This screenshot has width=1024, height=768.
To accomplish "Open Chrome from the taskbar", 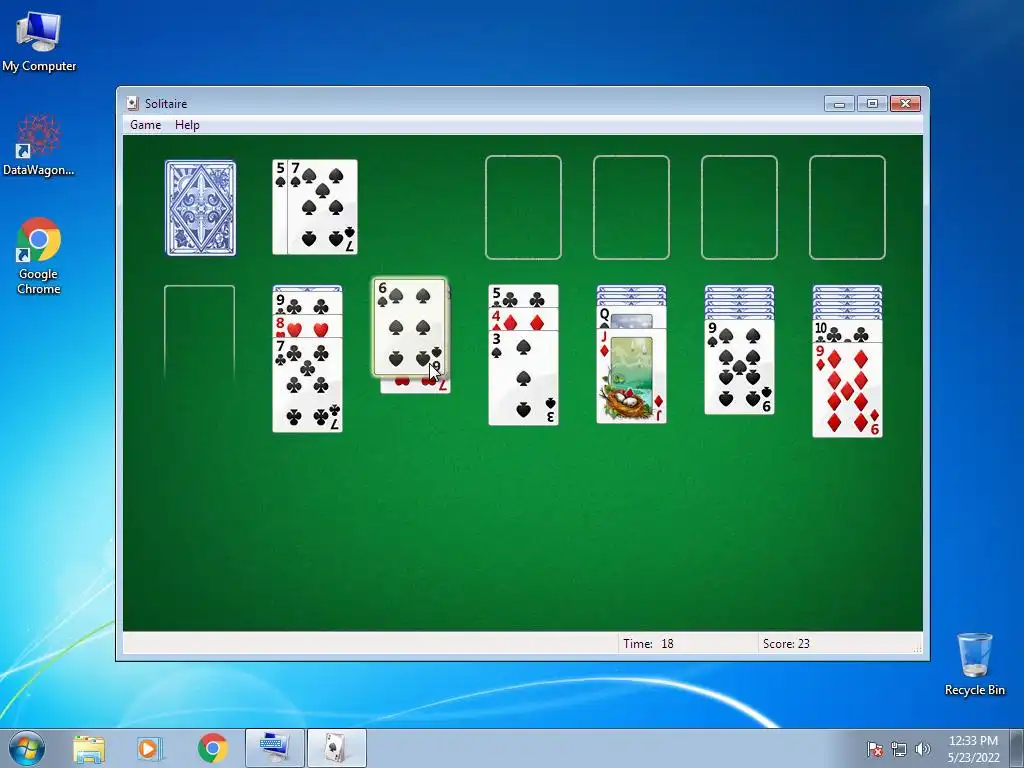I will [212, 748].
